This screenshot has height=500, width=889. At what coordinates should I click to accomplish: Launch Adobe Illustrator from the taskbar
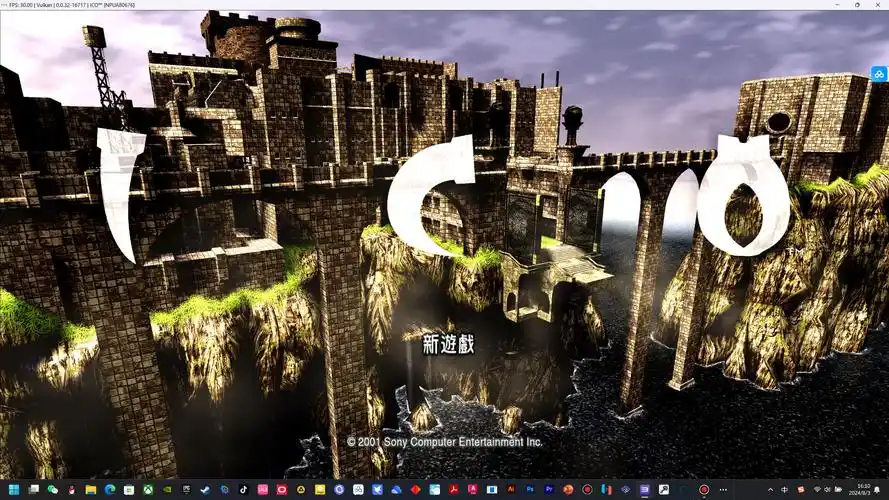tap(511, 489)
